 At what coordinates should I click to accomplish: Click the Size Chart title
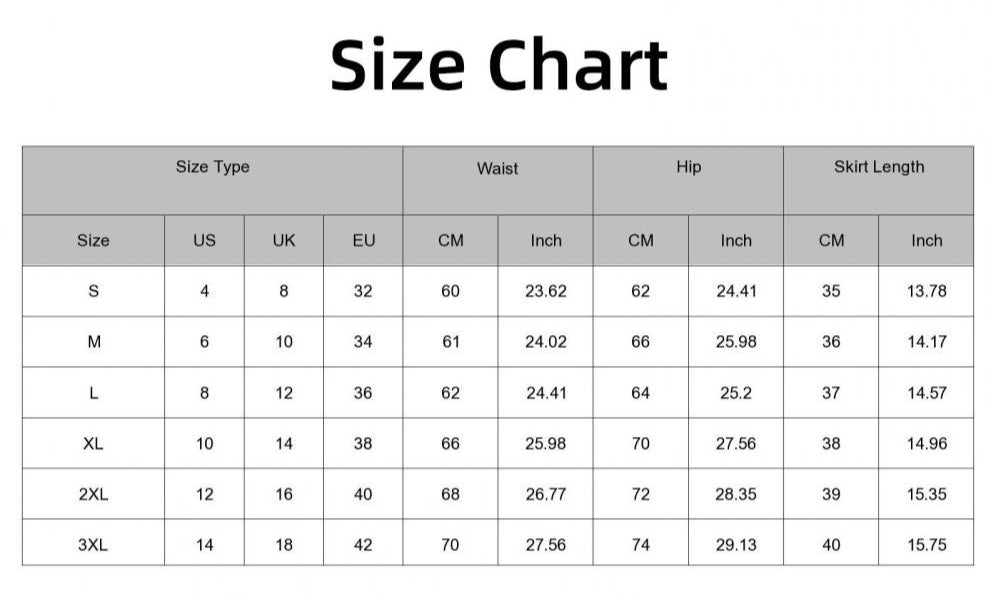498,65
